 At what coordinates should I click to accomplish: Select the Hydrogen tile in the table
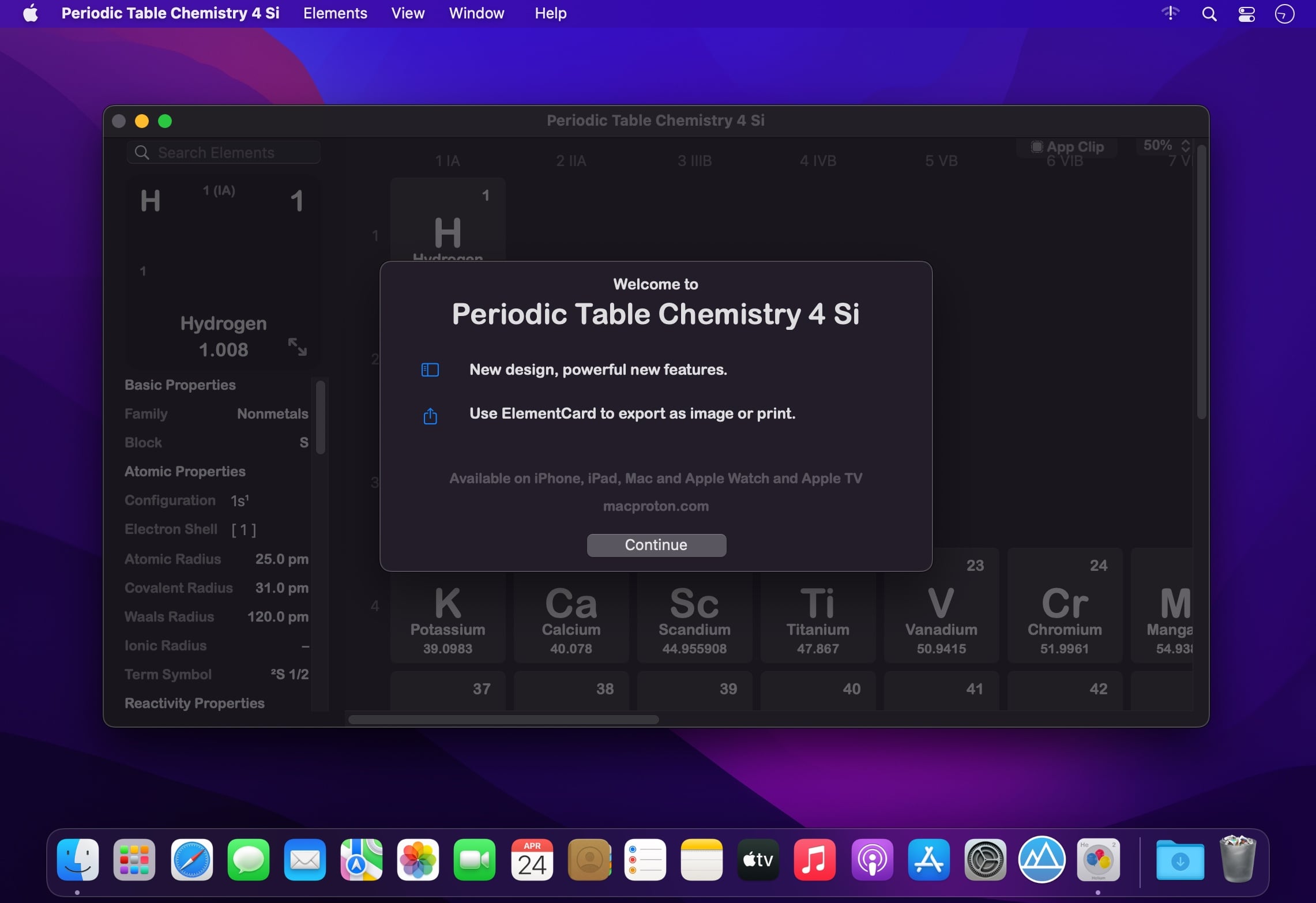click(x=448, y=220)
